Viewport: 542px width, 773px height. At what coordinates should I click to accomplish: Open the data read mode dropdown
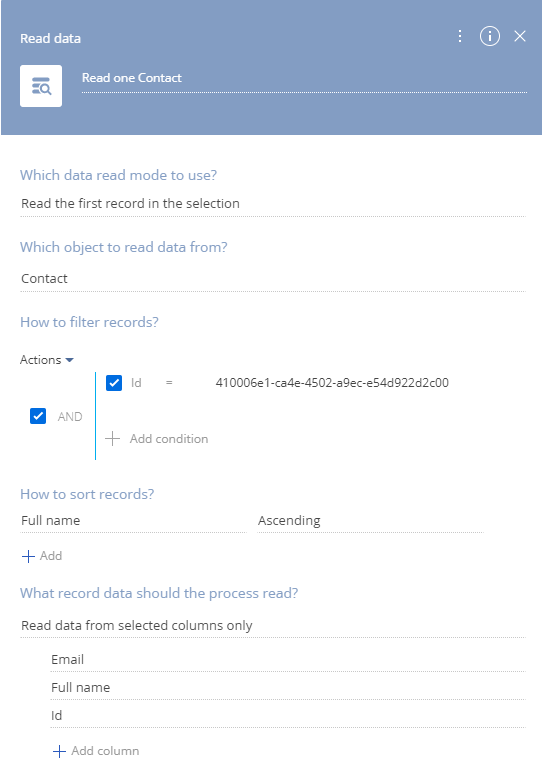(273, 204)
